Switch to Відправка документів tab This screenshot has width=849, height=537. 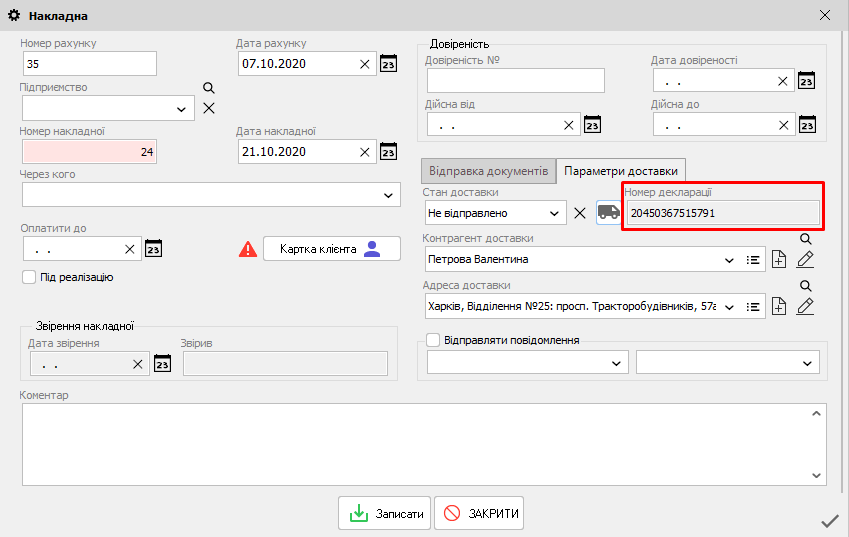pyautogui.click(x=487, y=171)
